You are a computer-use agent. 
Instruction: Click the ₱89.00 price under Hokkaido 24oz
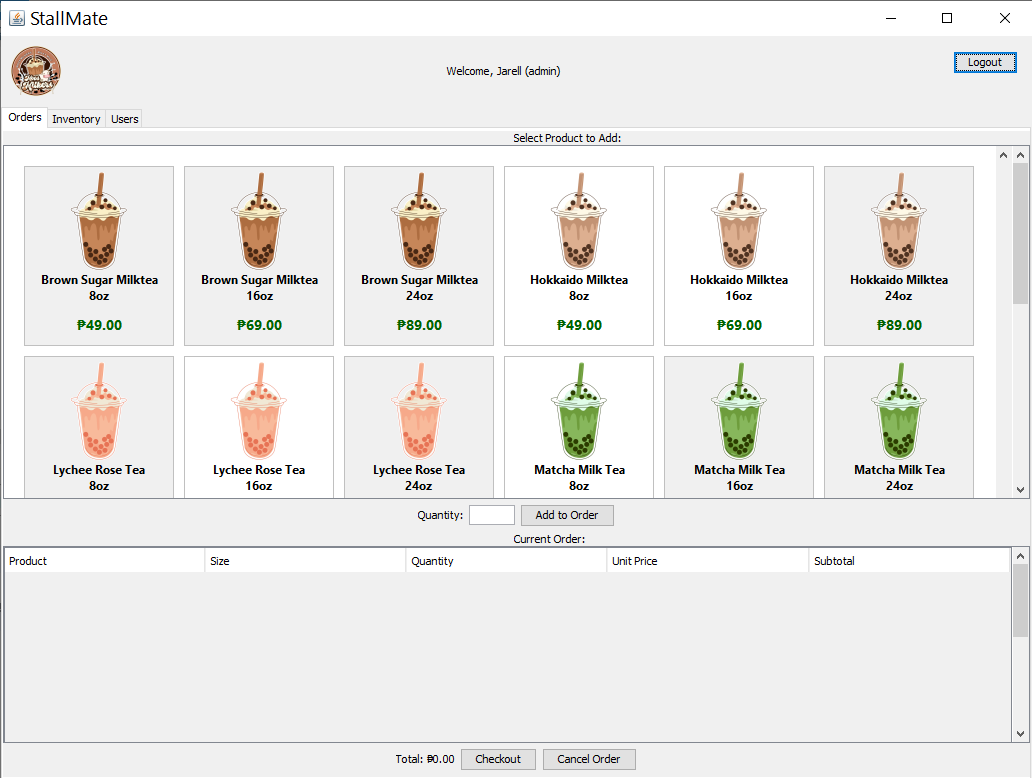[899, 325]
